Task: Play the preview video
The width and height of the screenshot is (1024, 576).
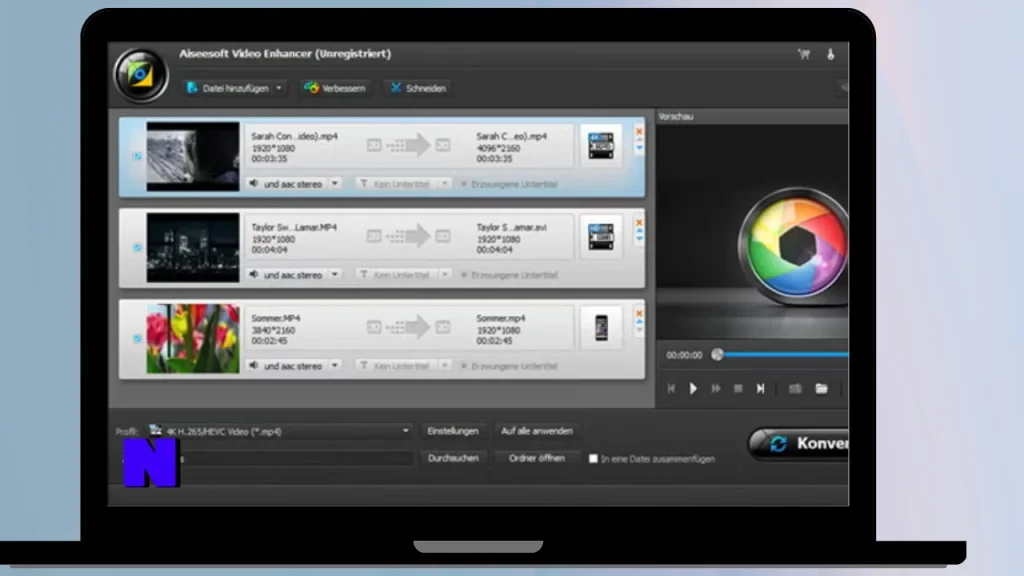Action: [693, 389]
